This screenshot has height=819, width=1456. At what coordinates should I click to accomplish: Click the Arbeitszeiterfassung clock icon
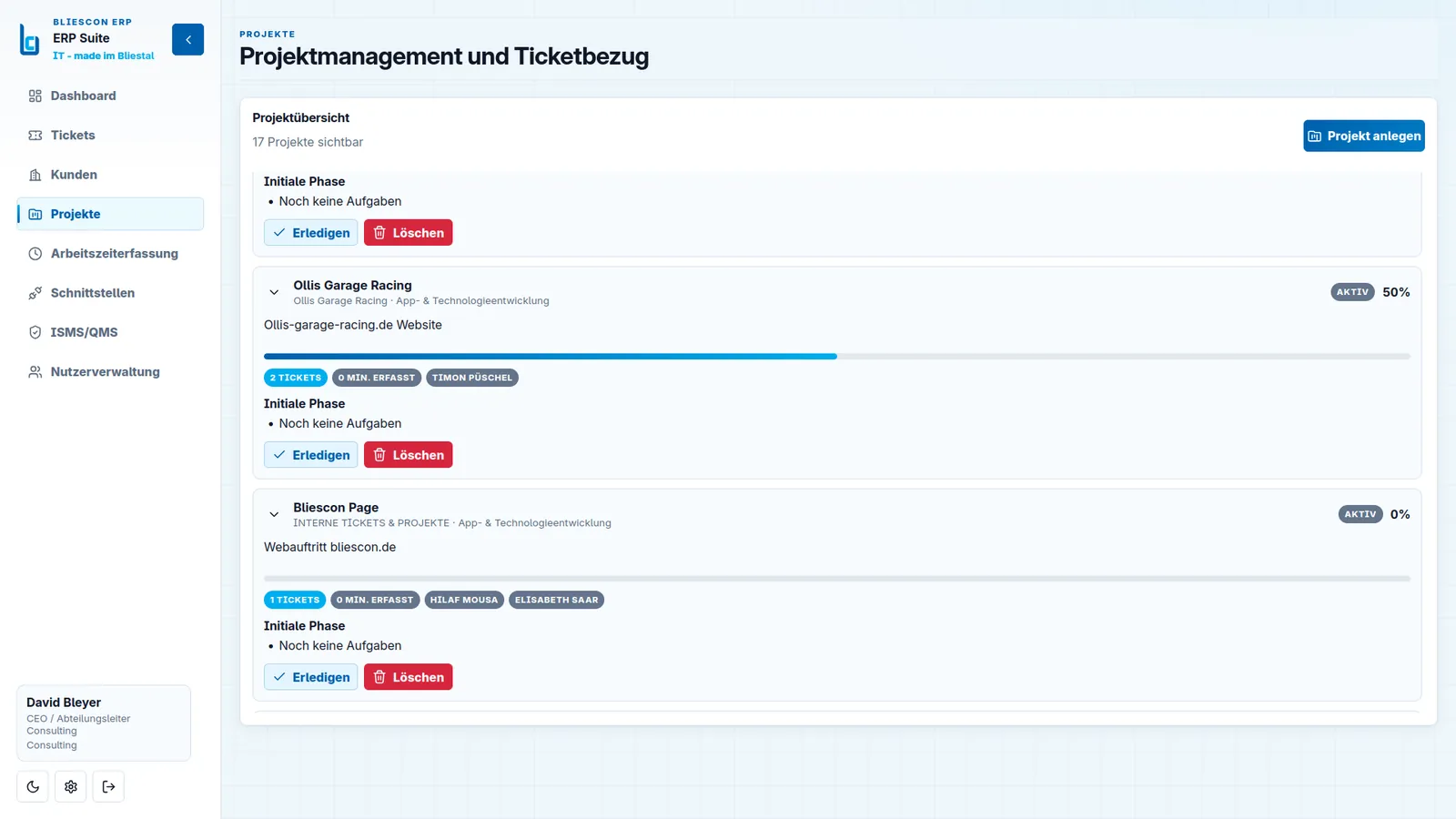click(35, 254)
